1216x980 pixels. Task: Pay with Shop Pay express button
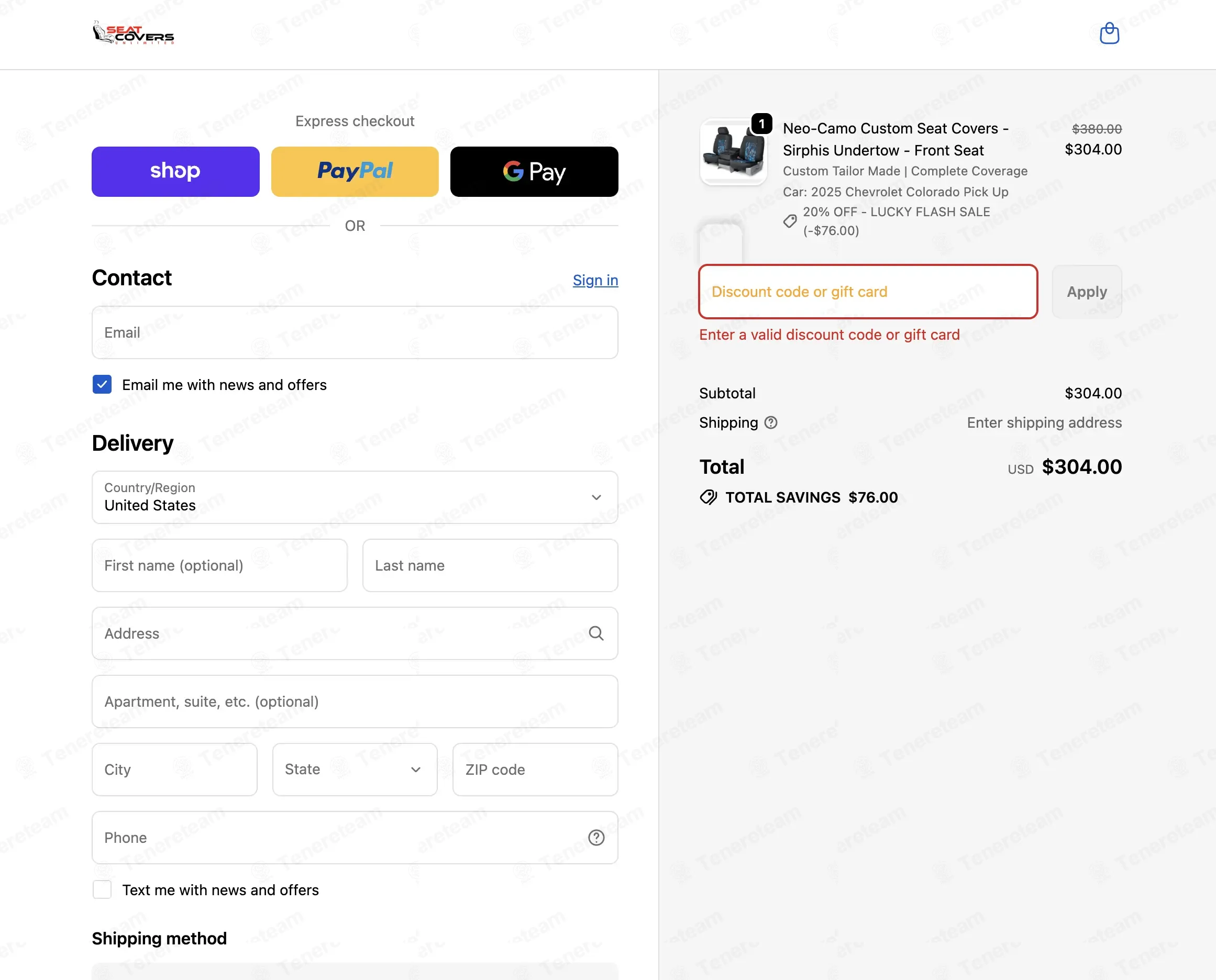click(175, 172)
